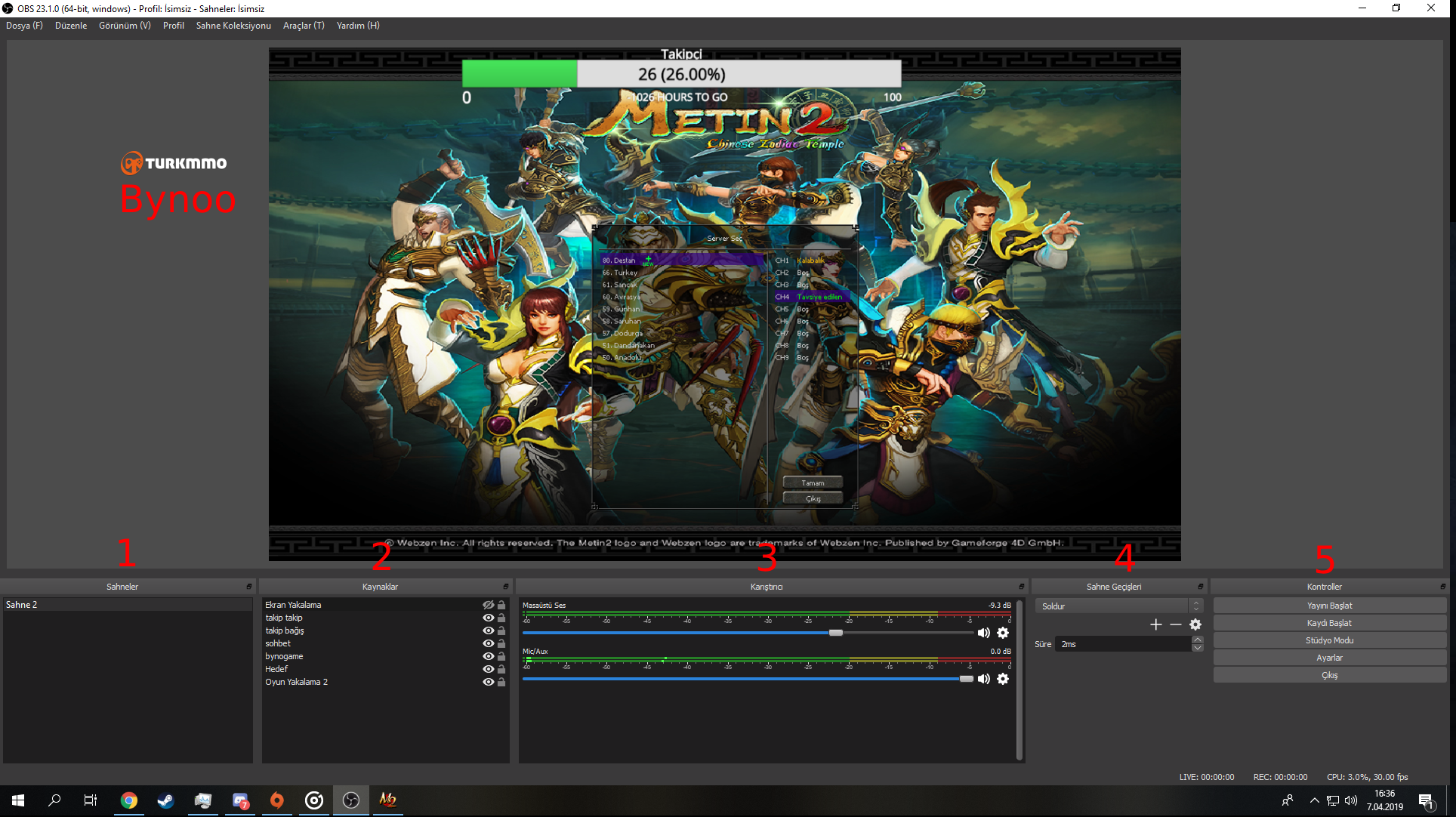Toggle lock on takip takip source

click(x=501, y=618)
